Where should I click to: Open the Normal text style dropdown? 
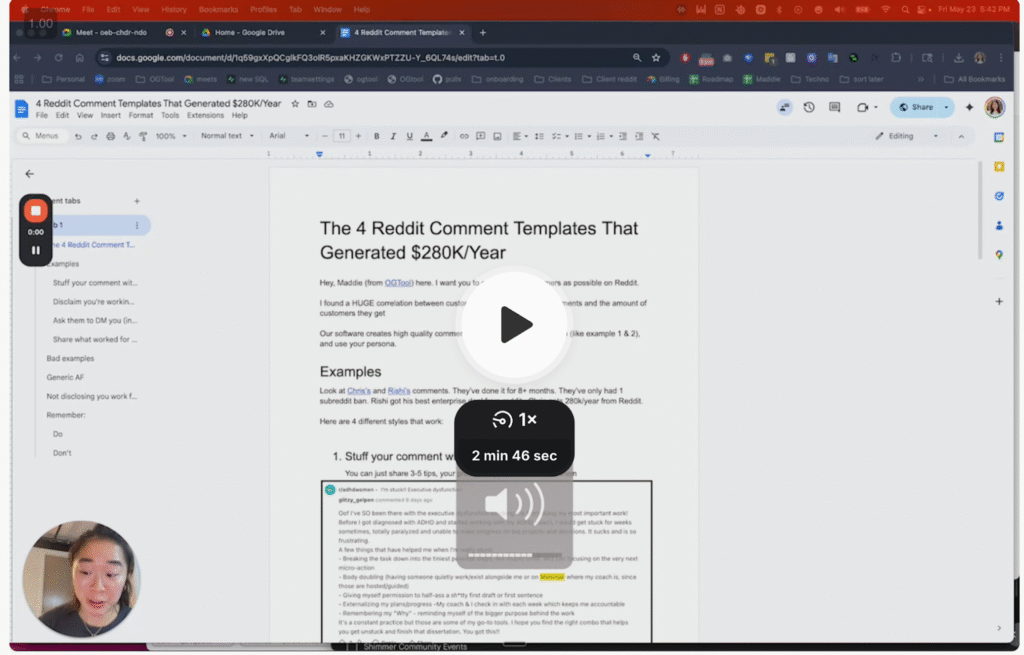227,136
